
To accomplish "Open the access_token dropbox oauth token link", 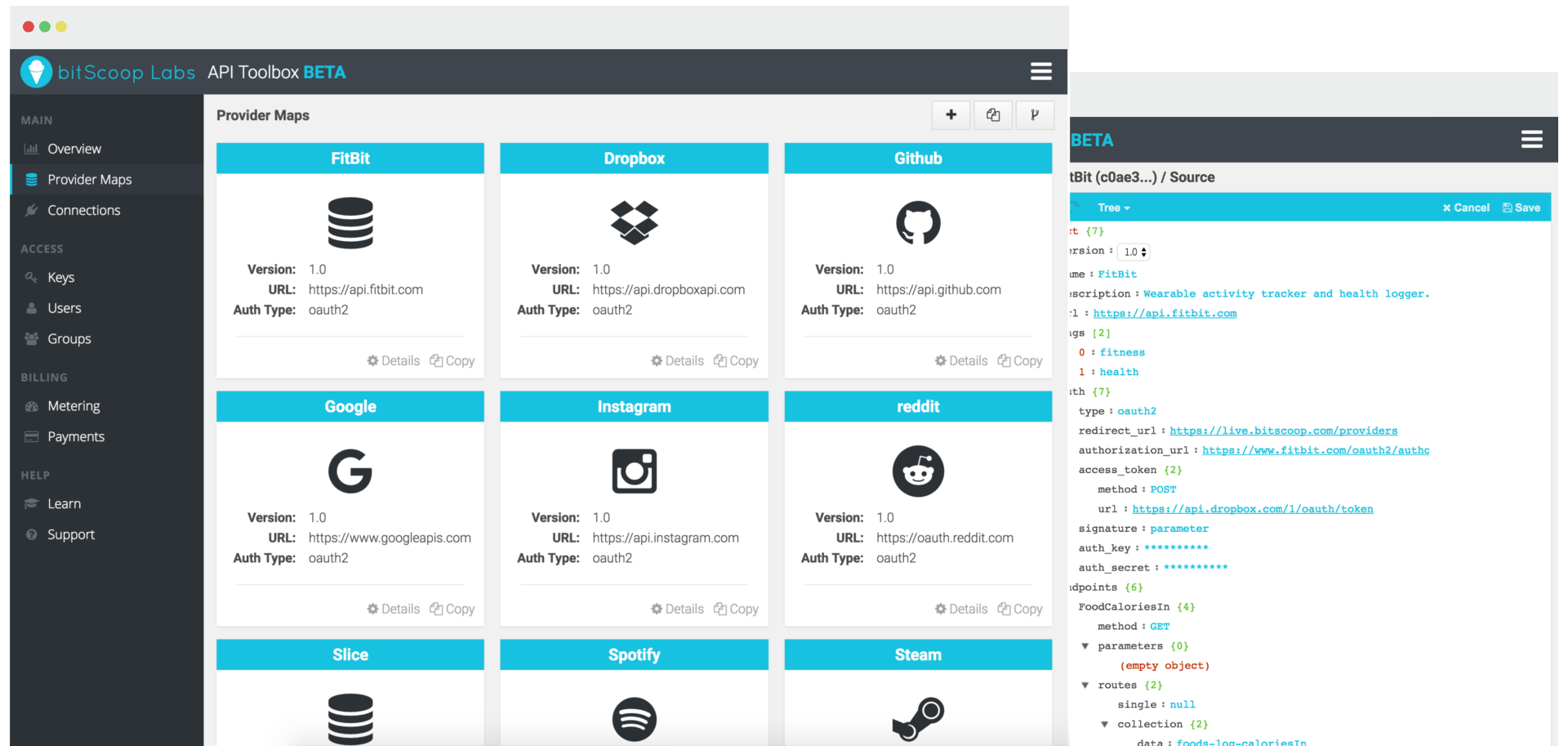I will [1253, 509].
